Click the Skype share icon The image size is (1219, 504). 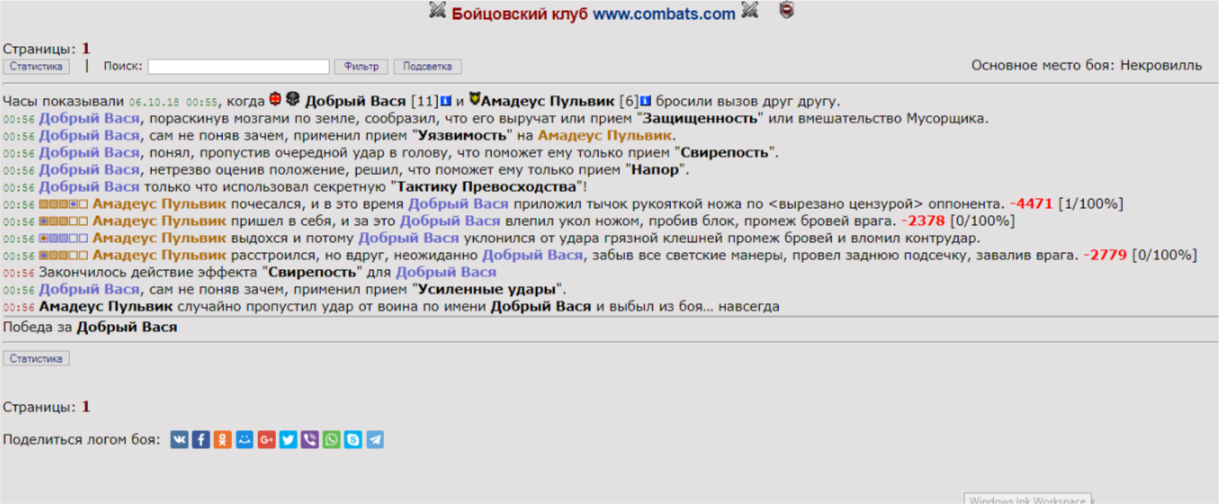(x=353, y=440)
